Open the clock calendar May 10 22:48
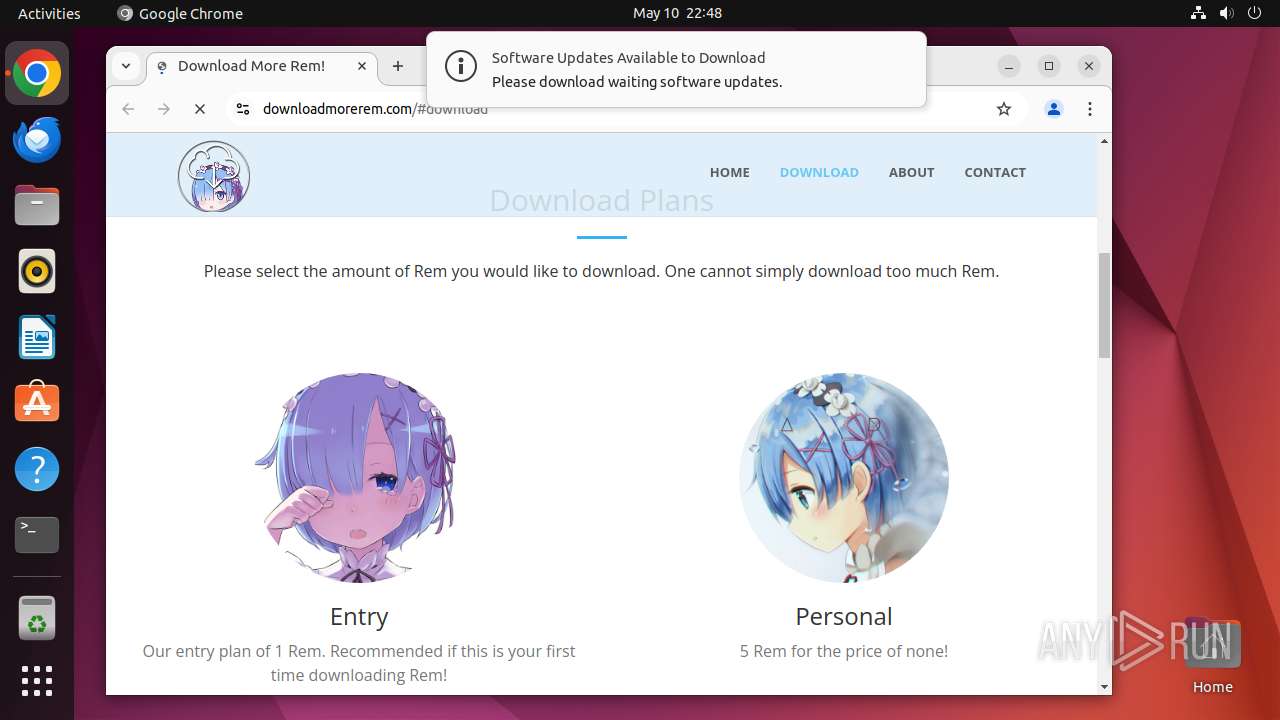1280x720 pixels. (x=677, y=13)
